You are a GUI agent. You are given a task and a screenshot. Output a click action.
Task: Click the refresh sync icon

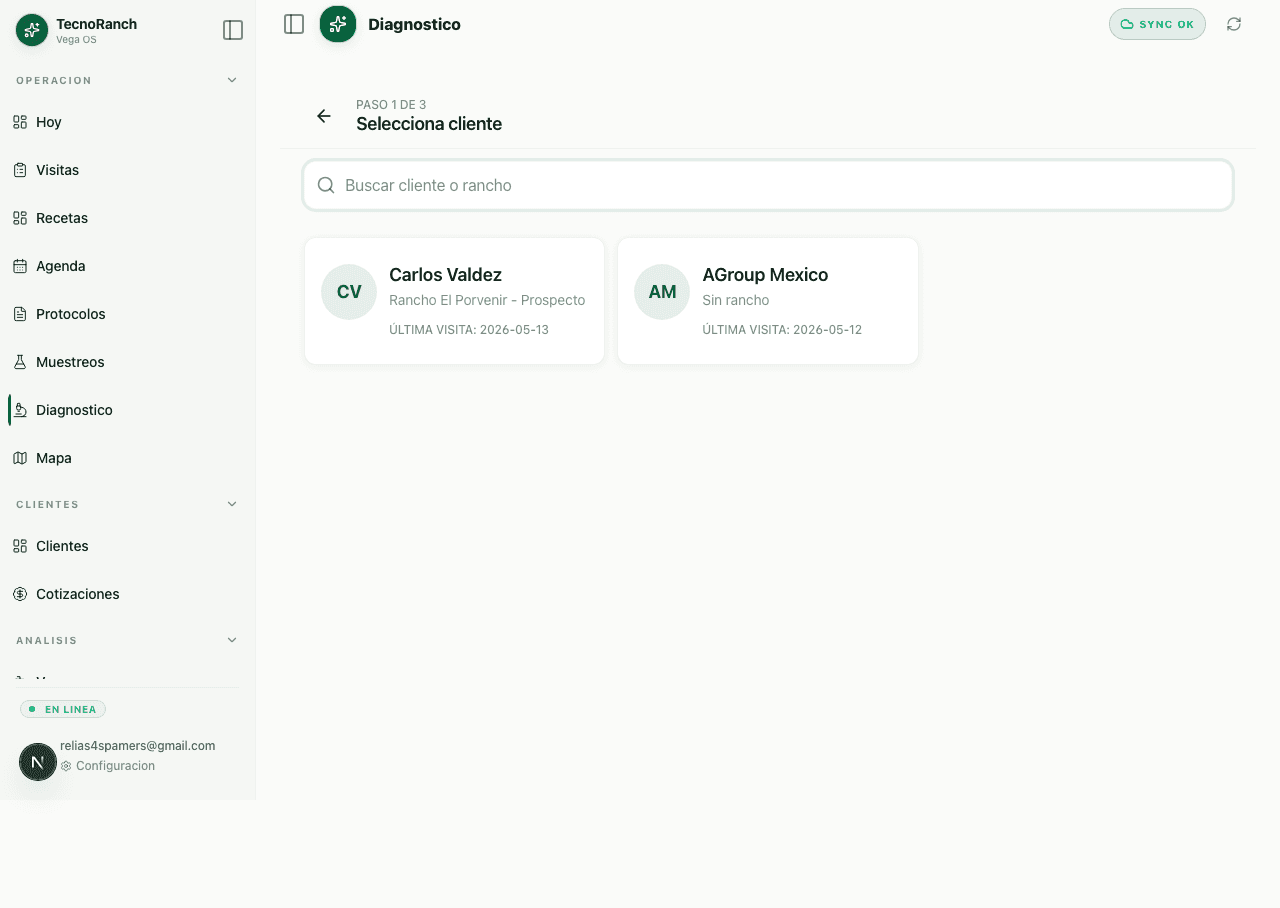(1234, 24)
